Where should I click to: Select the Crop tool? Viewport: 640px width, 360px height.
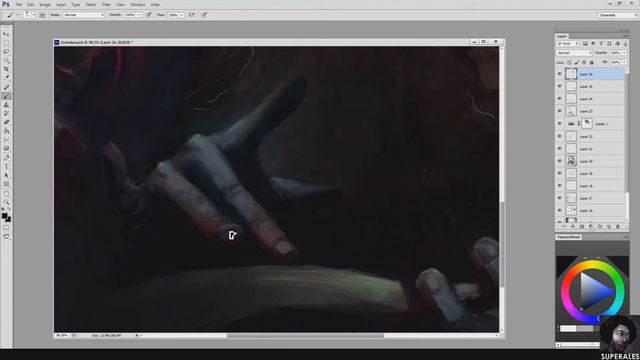pyautogui.click(x=6, y=69)
